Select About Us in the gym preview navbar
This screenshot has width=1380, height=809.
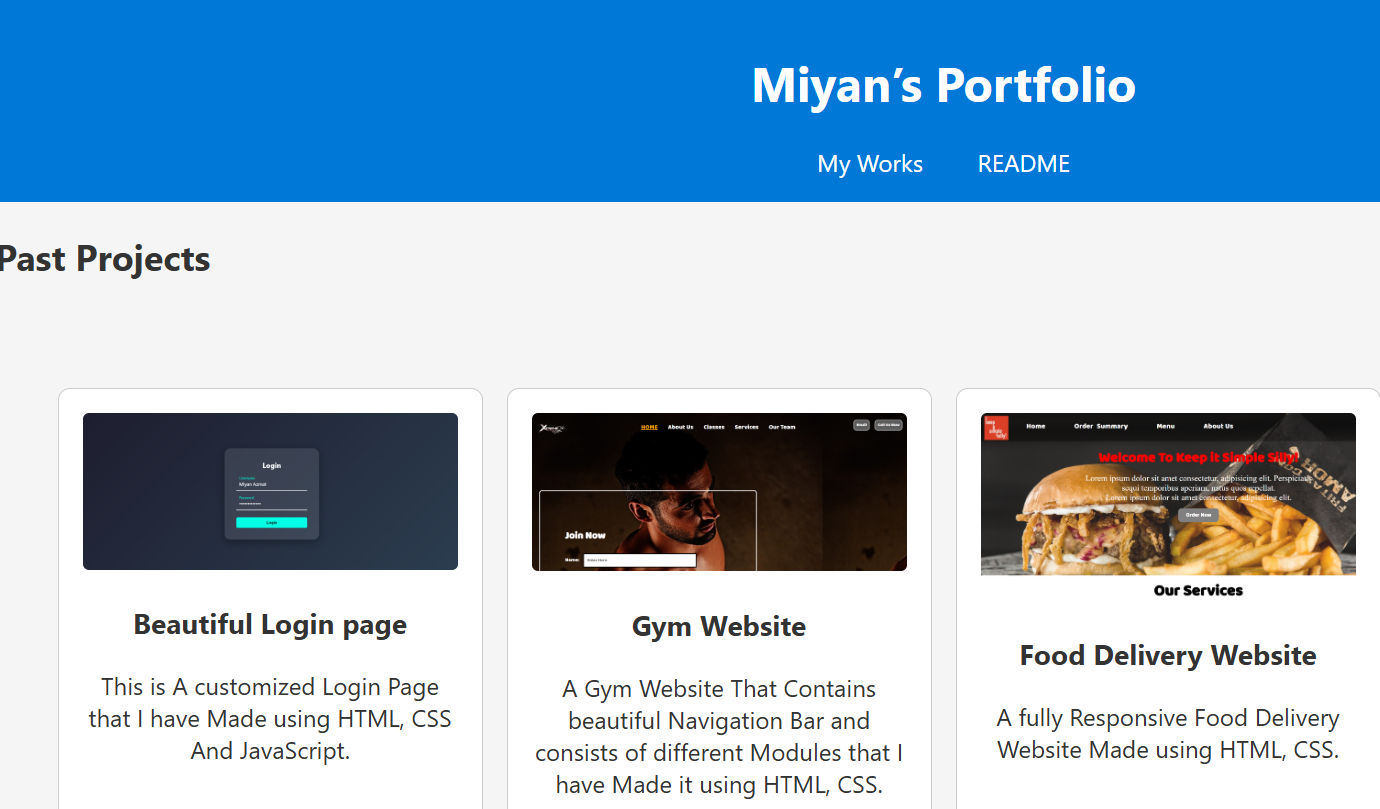click(x=680, y=427)
